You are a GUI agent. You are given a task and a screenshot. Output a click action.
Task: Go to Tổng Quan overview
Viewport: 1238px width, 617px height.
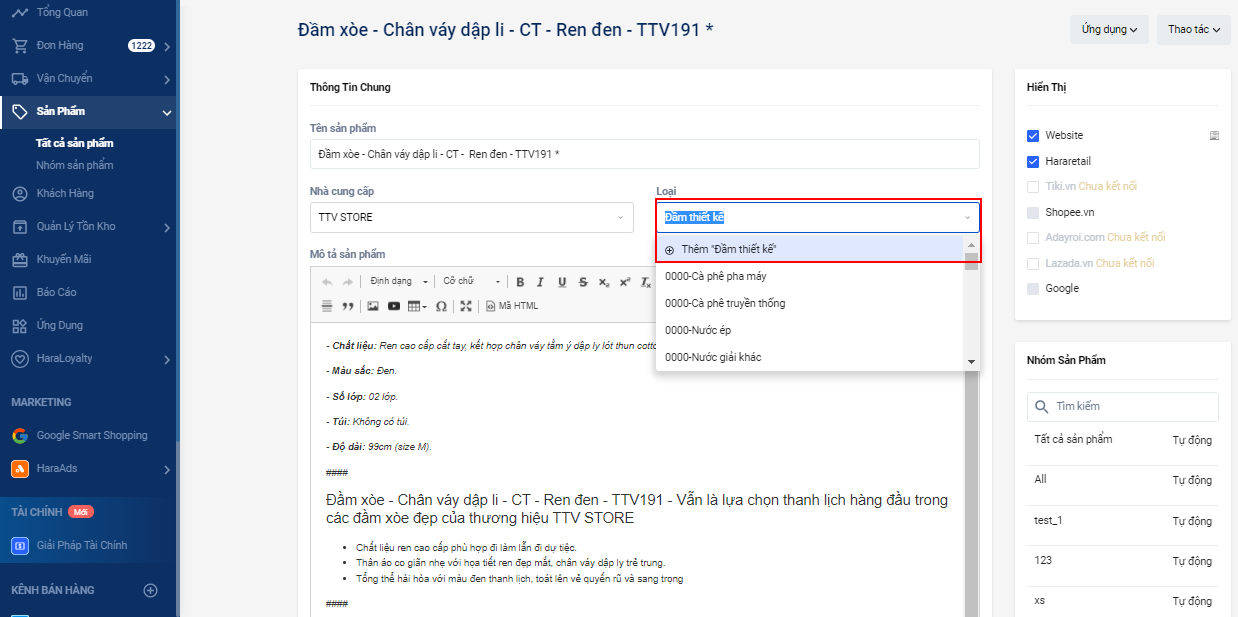click(62, 12)
